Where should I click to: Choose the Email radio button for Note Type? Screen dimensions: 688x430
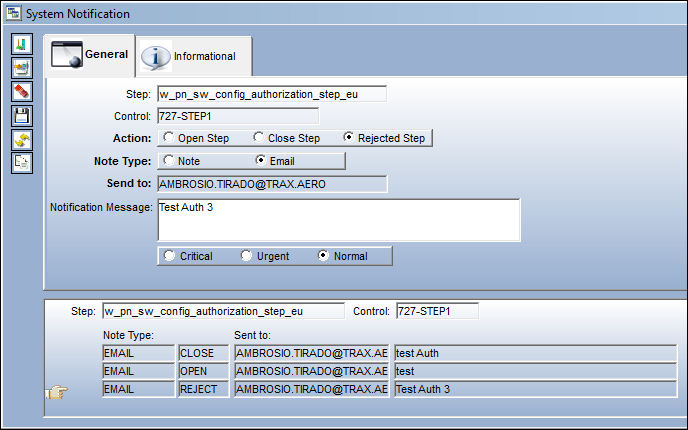click(275, 161)
